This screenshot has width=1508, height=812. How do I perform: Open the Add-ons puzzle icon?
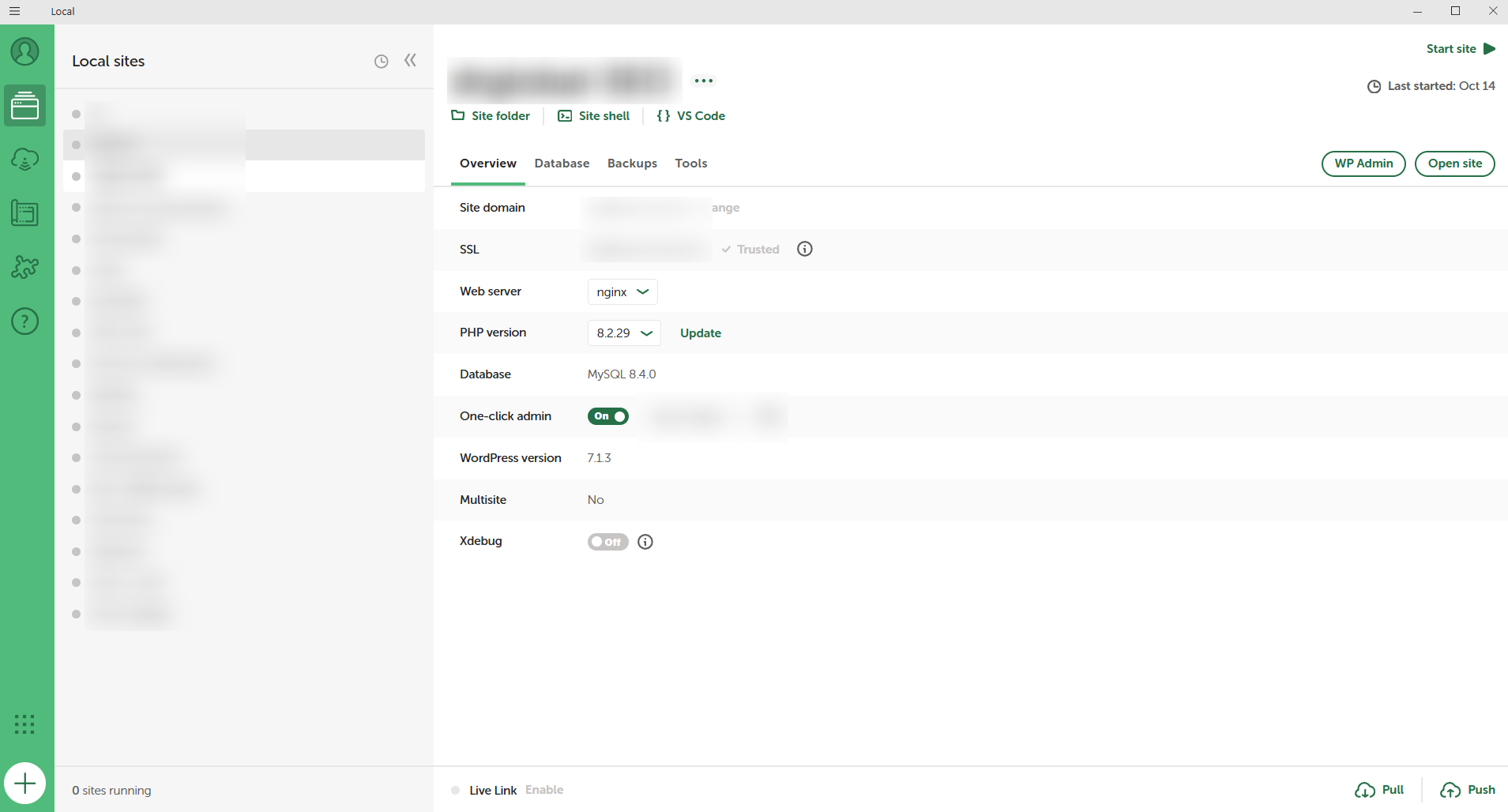click(x=24, y=267)
